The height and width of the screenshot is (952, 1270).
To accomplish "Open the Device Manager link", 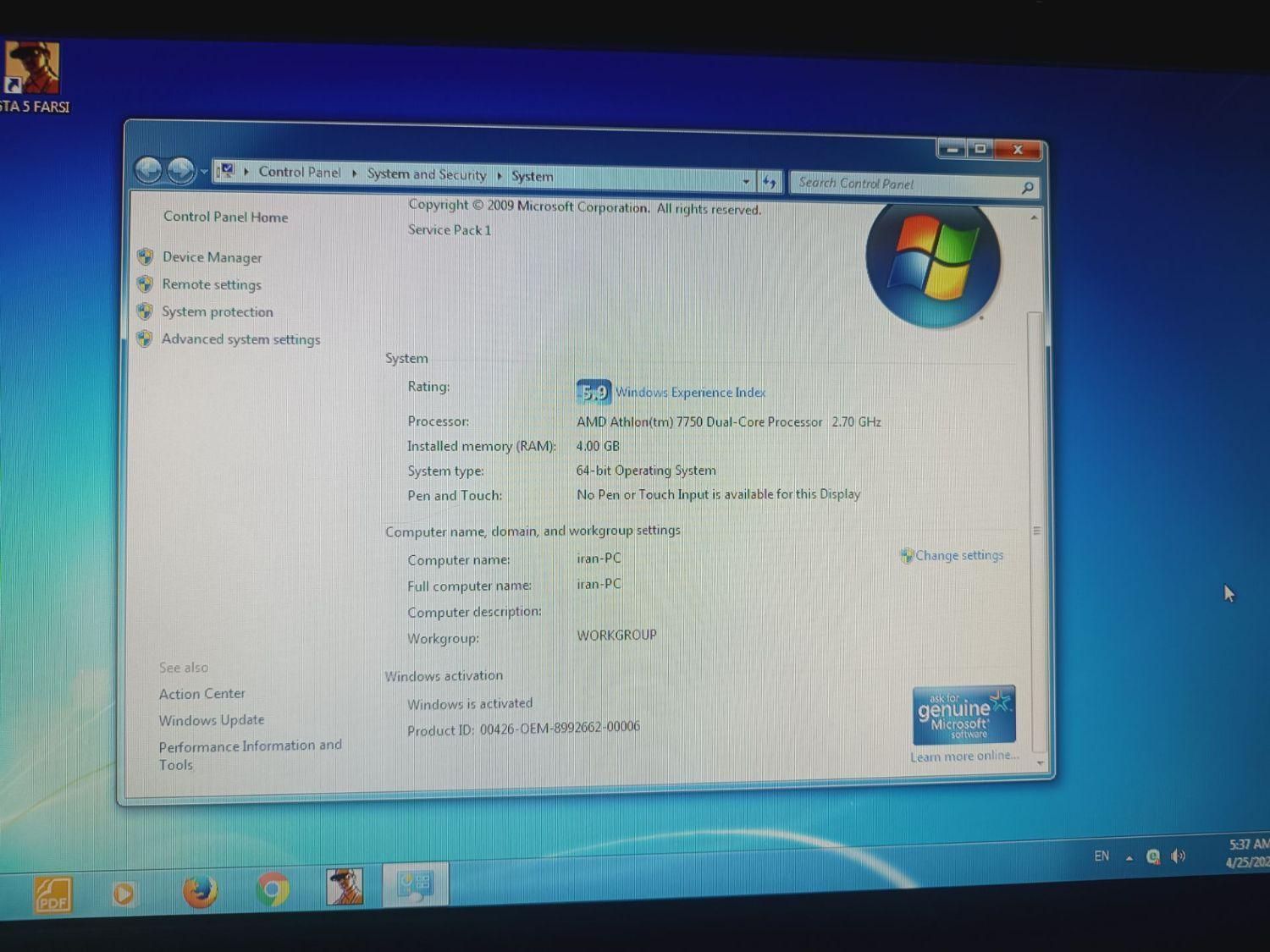I will pos(212,257).
